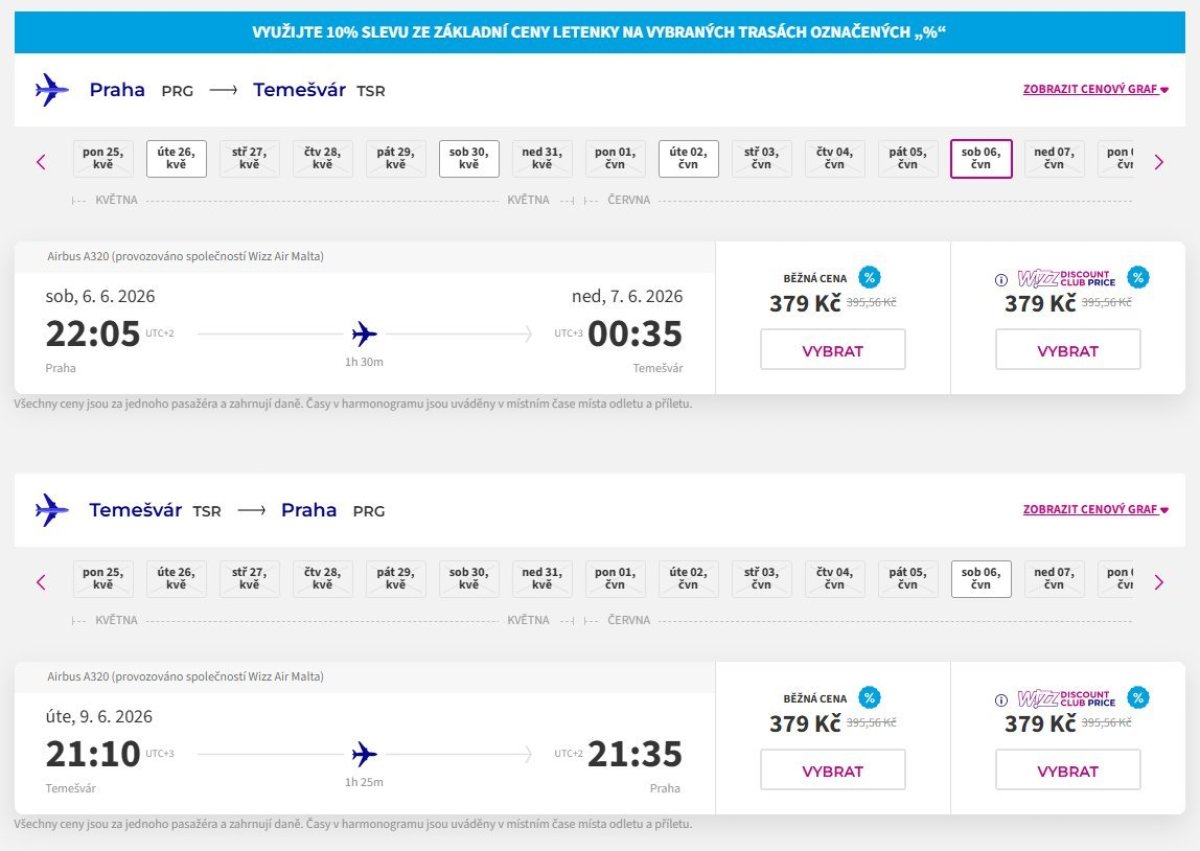Image resolution: width=1200 pixels, height=851 pixels.
Task: Click the airplane icon beside Temešvár TSR route header
Action: pos(52,510)
